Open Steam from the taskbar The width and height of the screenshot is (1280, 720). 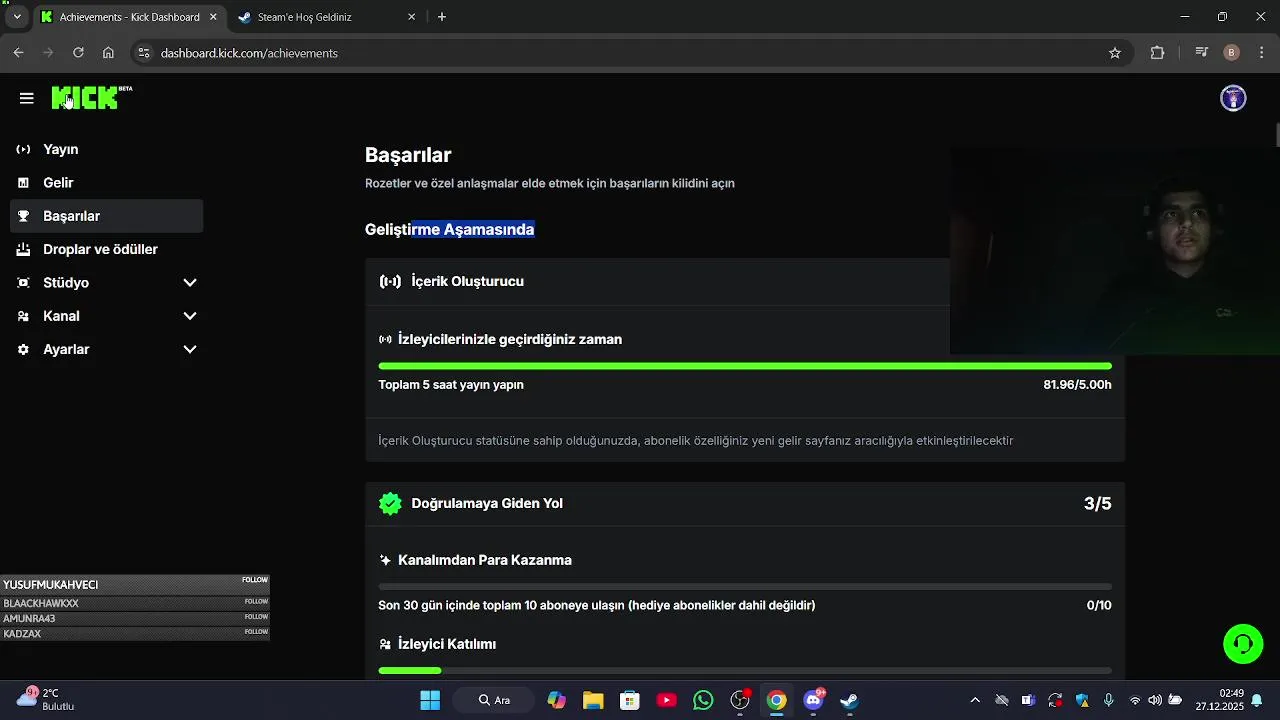pos(849,700)
